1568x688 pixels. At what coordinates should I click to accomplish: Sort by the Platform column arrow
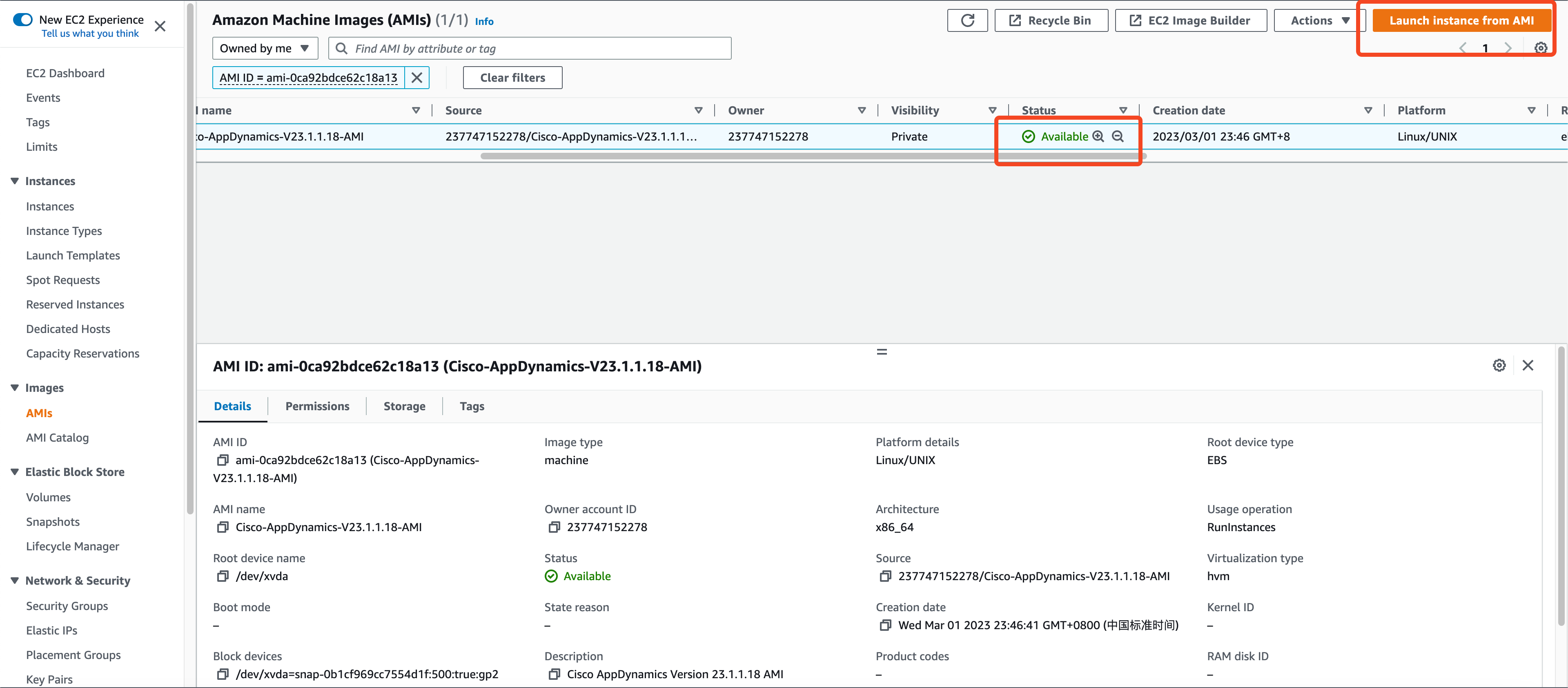pos(1532,110)
